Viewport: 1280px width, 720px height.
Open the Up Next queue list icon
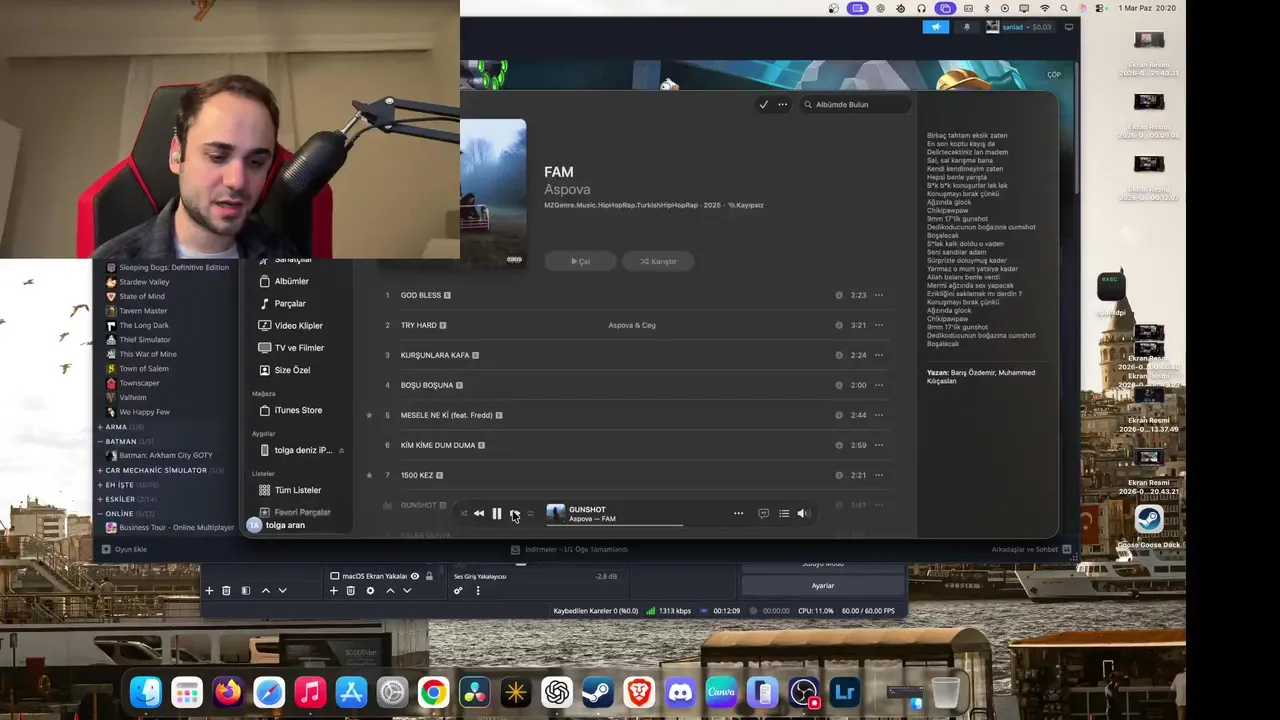[784, 514]
